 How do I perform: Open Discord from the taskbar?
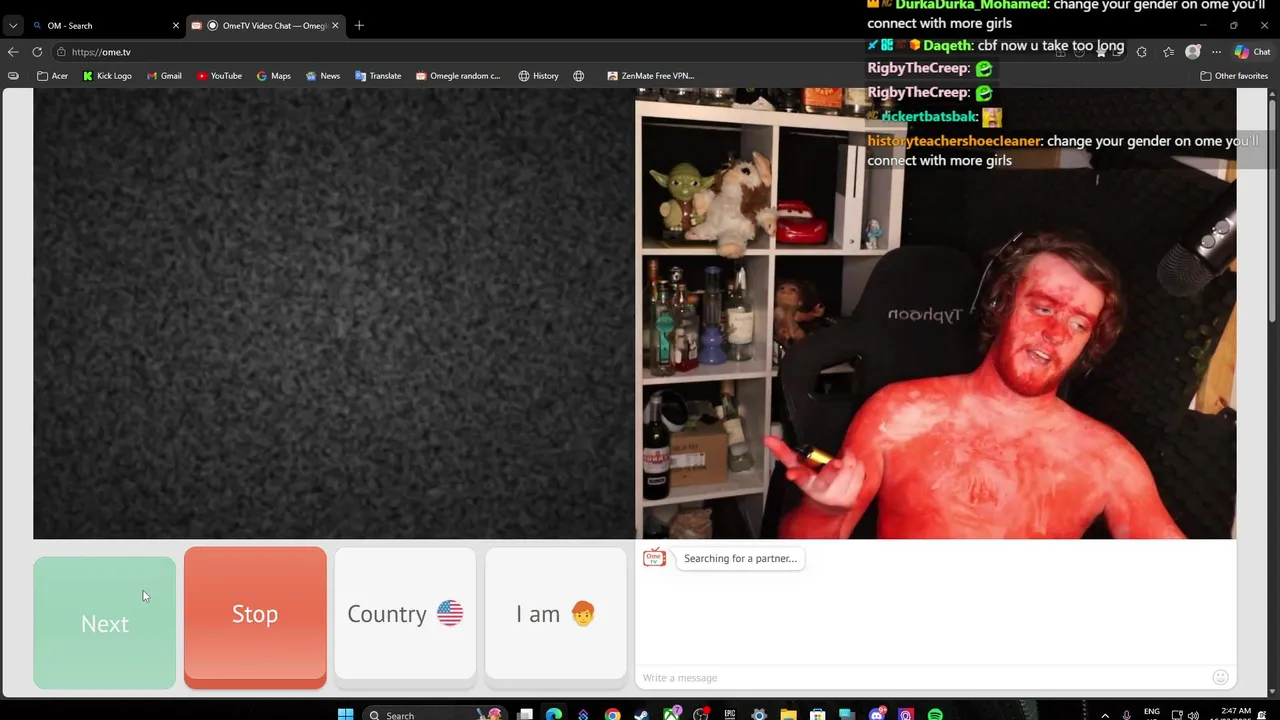coord(877,714)
